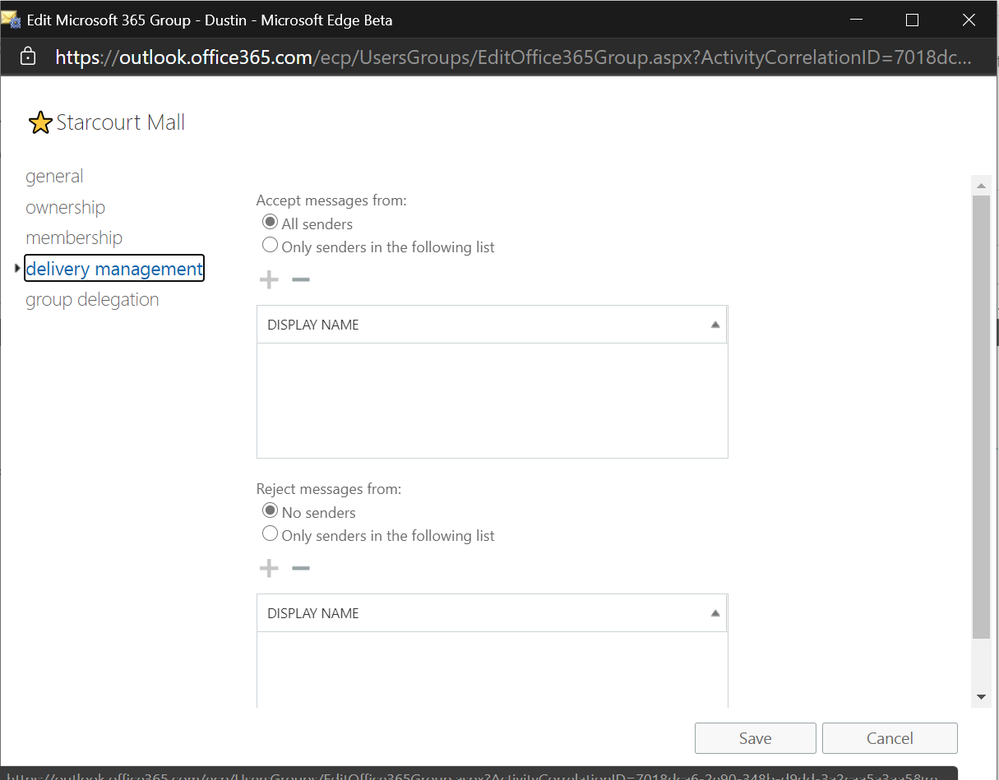Go to the group delegation tab

(92, 300)
